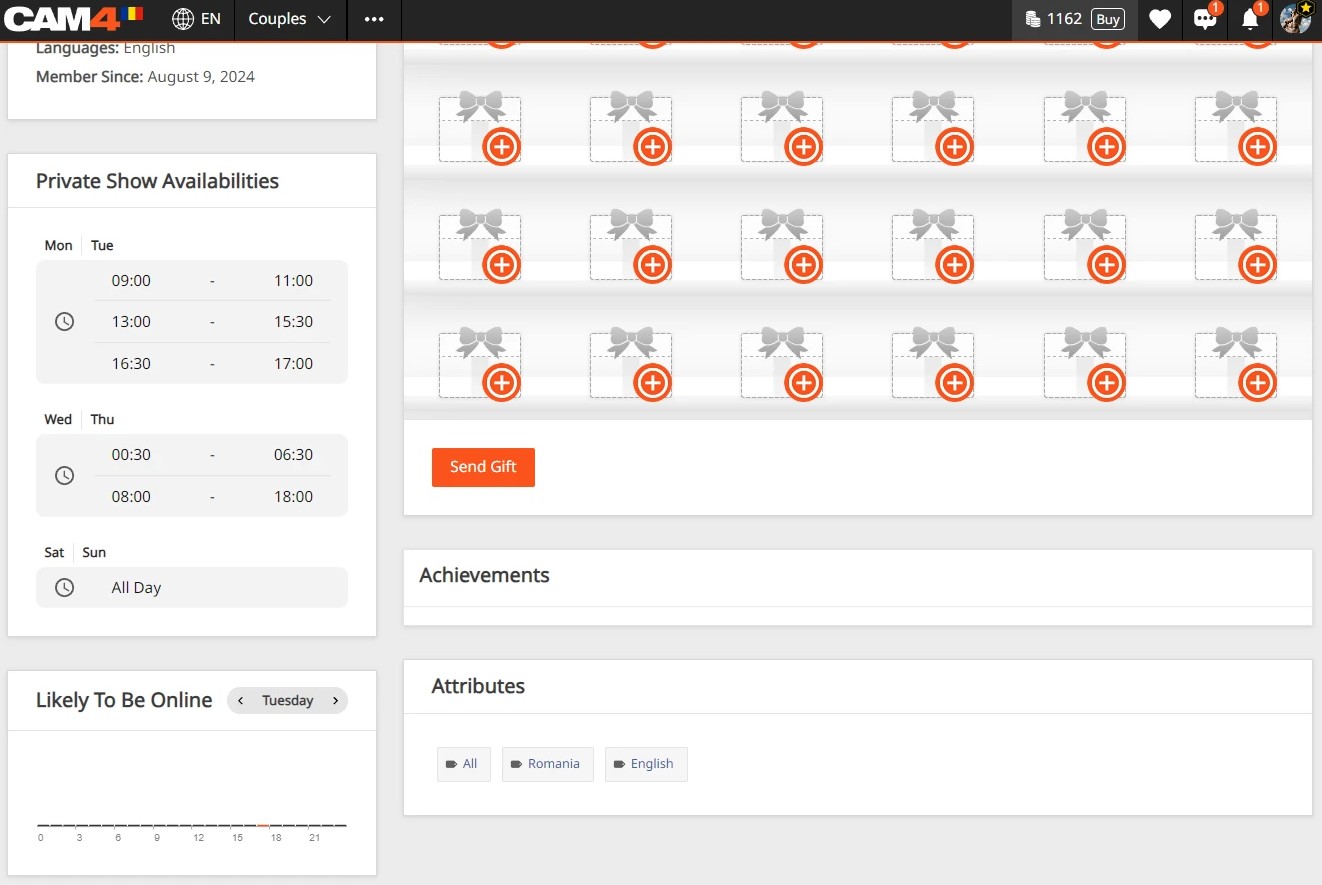Viewport: 1322px width, 885px height.
Task: Open the chat messages icon
Action: click(1204, 20)
